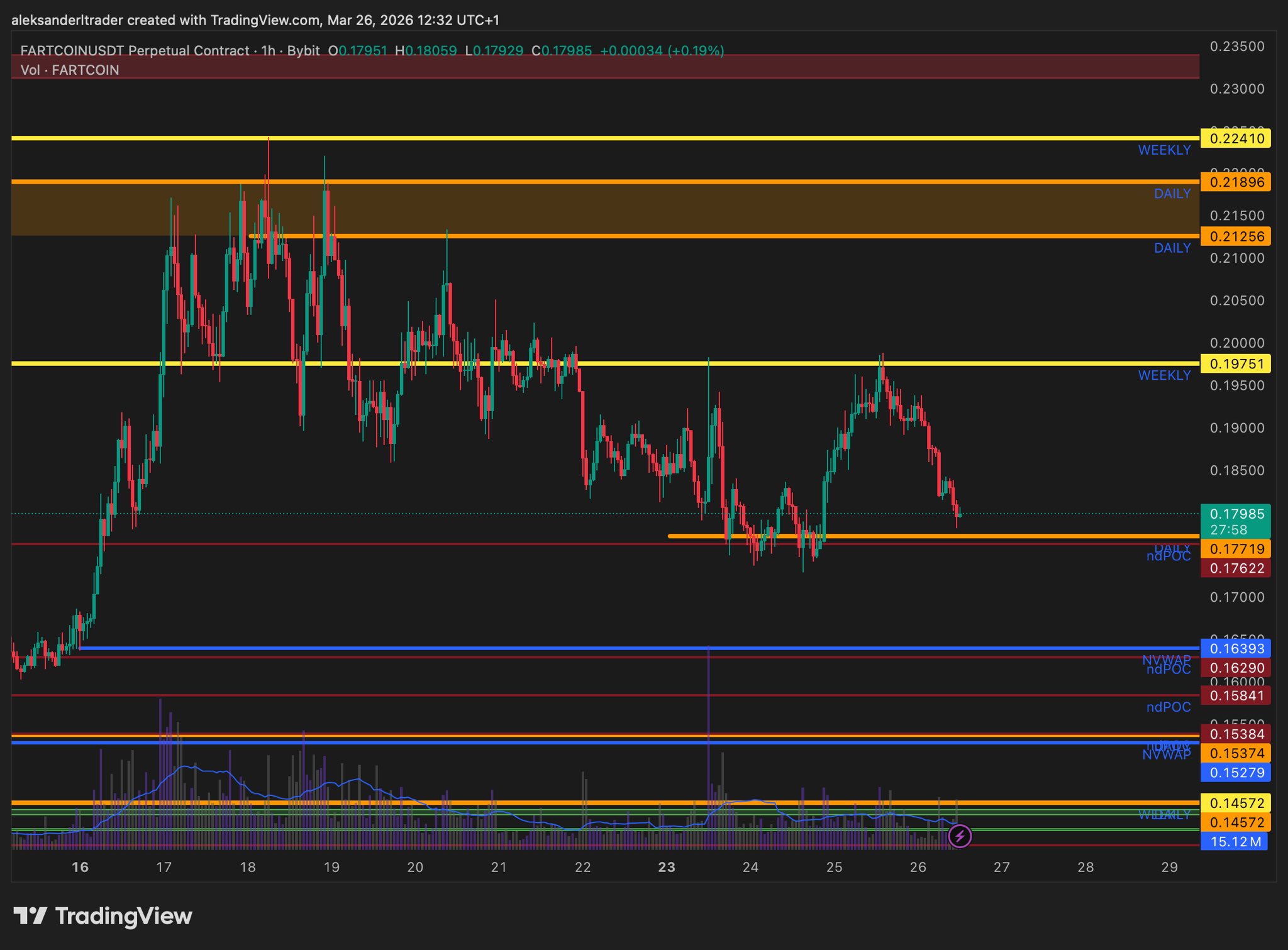Click the 1h timeframe in chart legend
The width and height of the screenshot is (1288, 950).
coord(269,51)
